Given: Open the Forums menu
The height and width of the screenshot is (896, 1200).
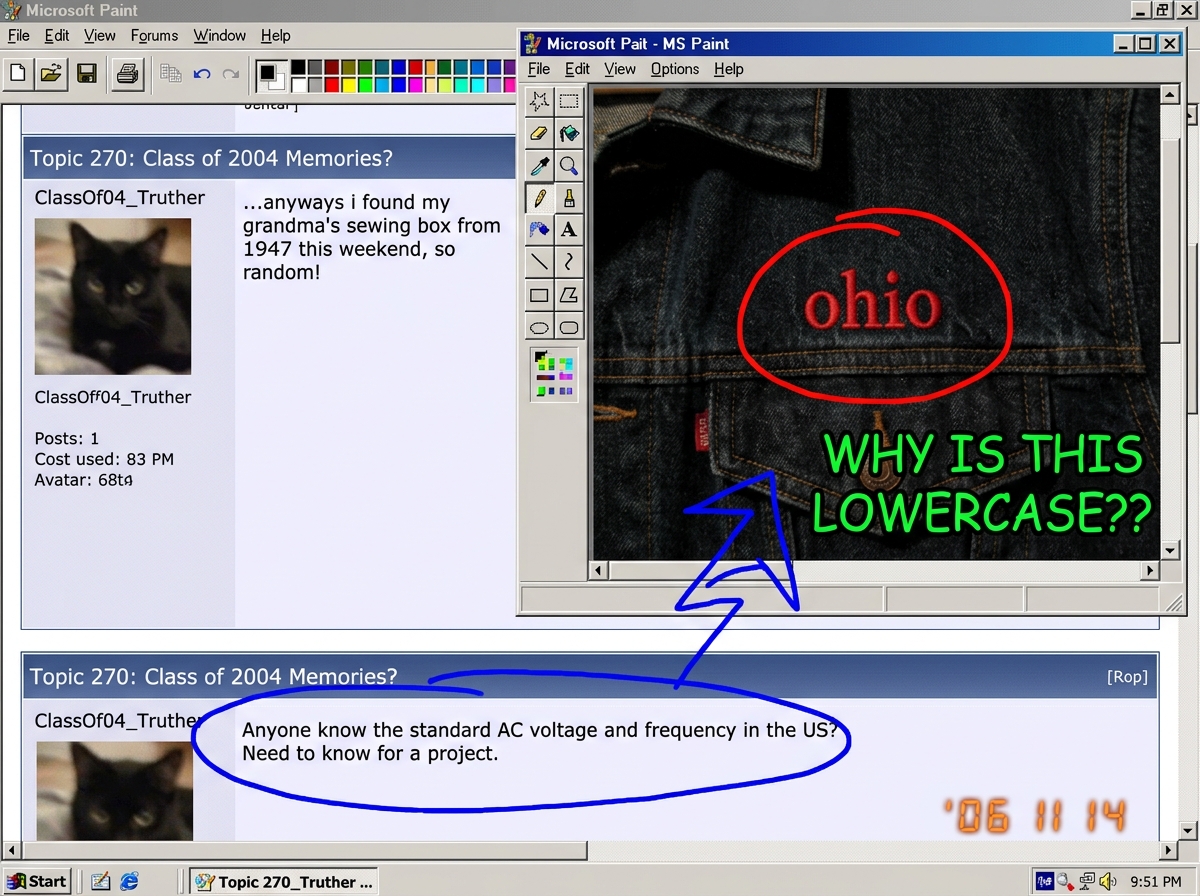Looking at the screenshot, I should [154, 35].
